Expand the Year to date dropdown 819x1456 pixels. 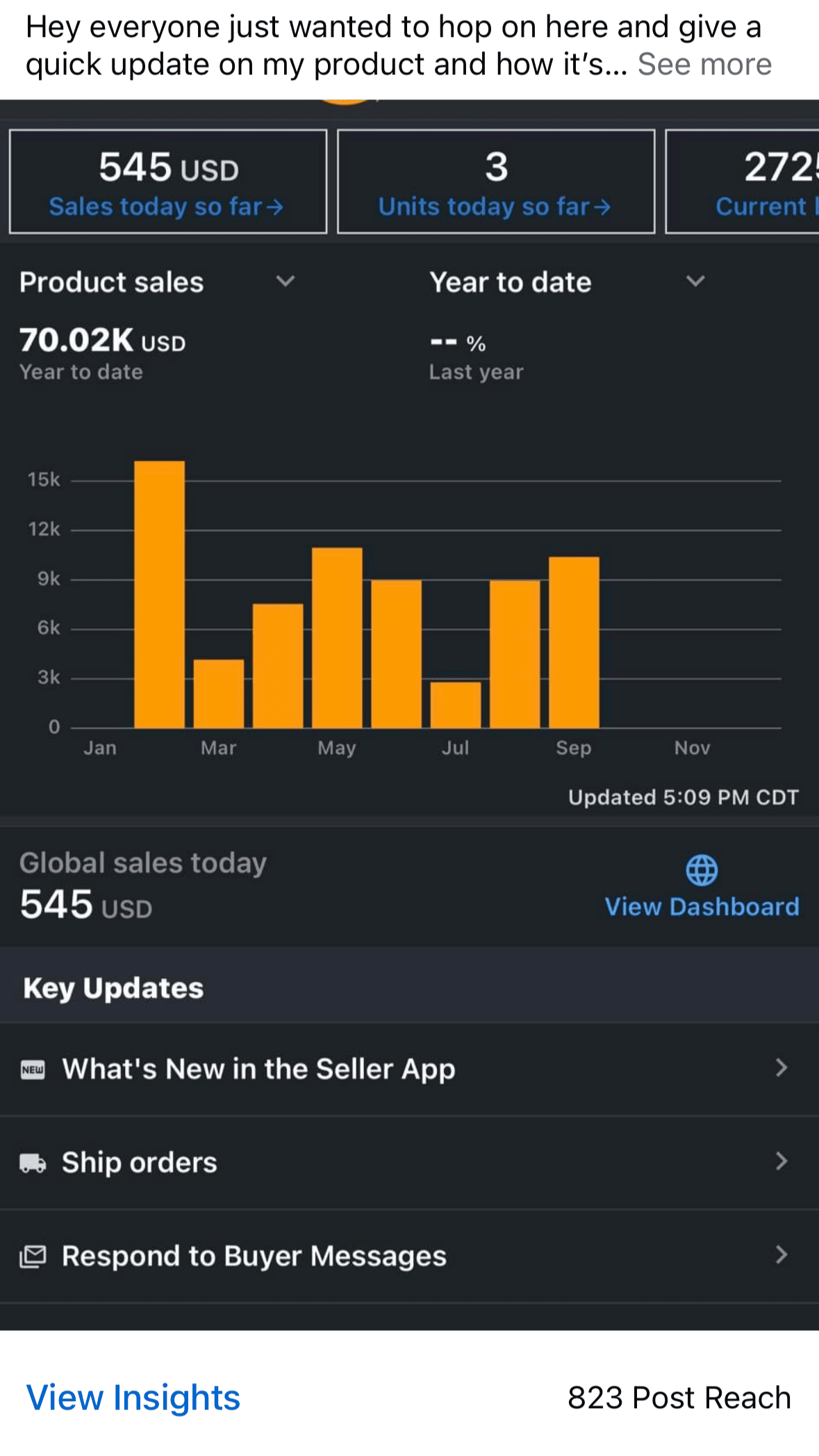[695, 281]
